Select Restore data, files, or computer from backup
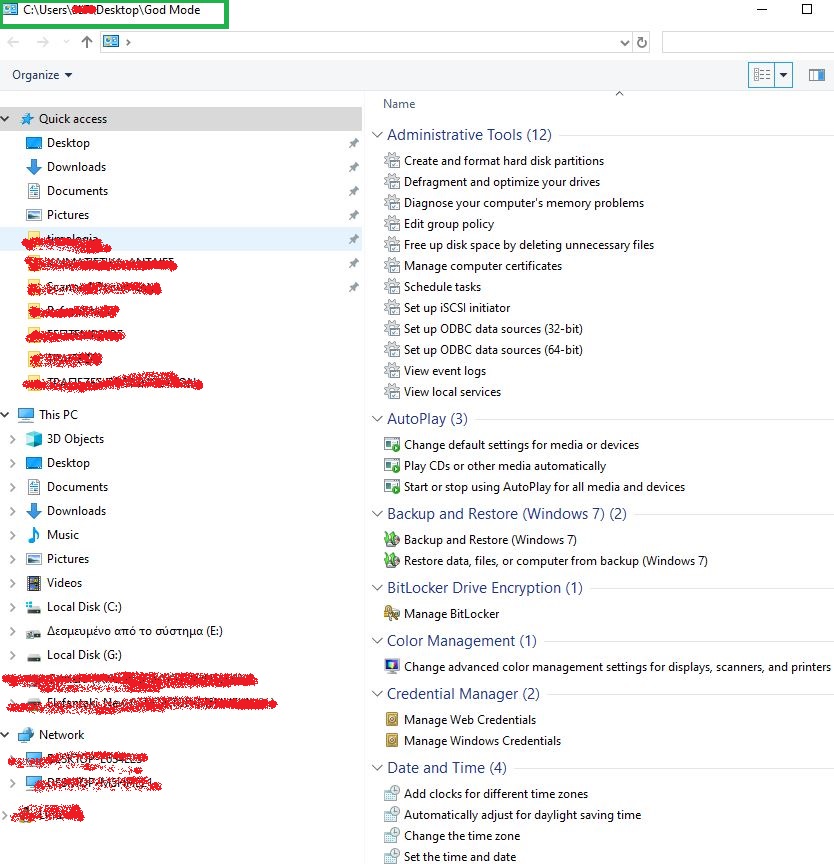Viewport: 834px width, 864px height. [x=556, y=560]
